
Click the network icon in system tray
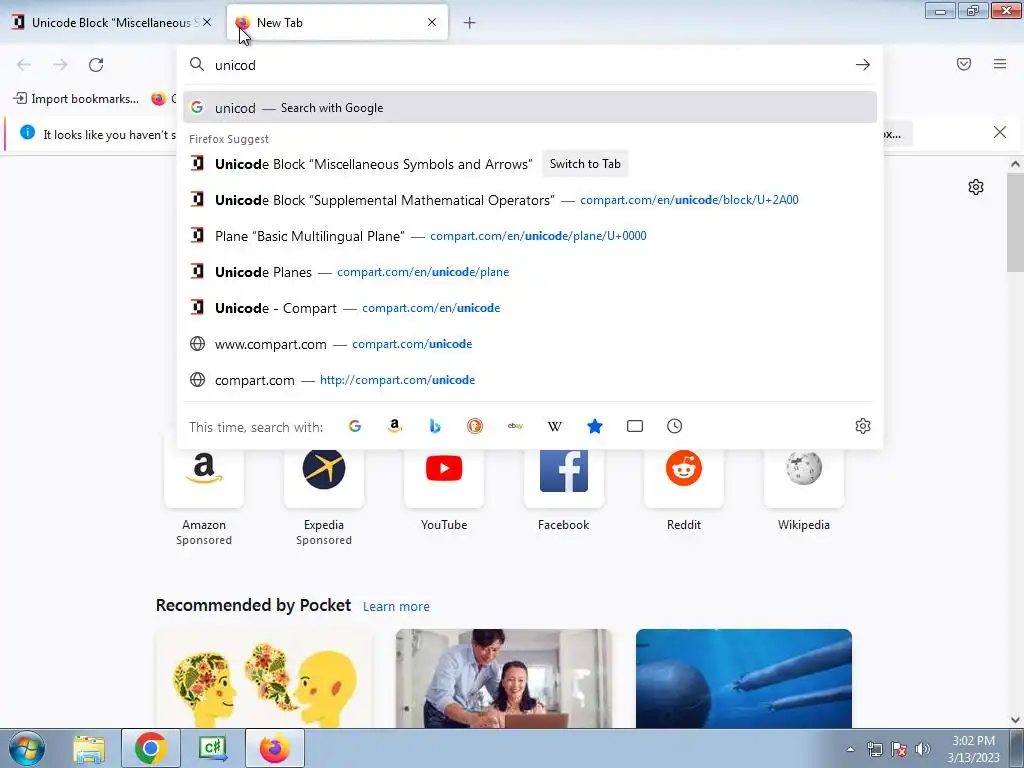click(874, 749)
